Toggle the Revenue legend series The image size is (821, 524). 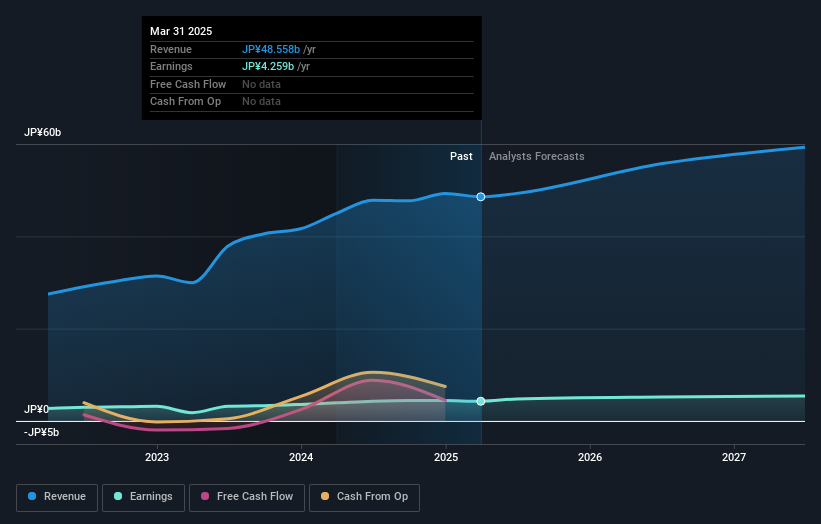pos(57,497)
